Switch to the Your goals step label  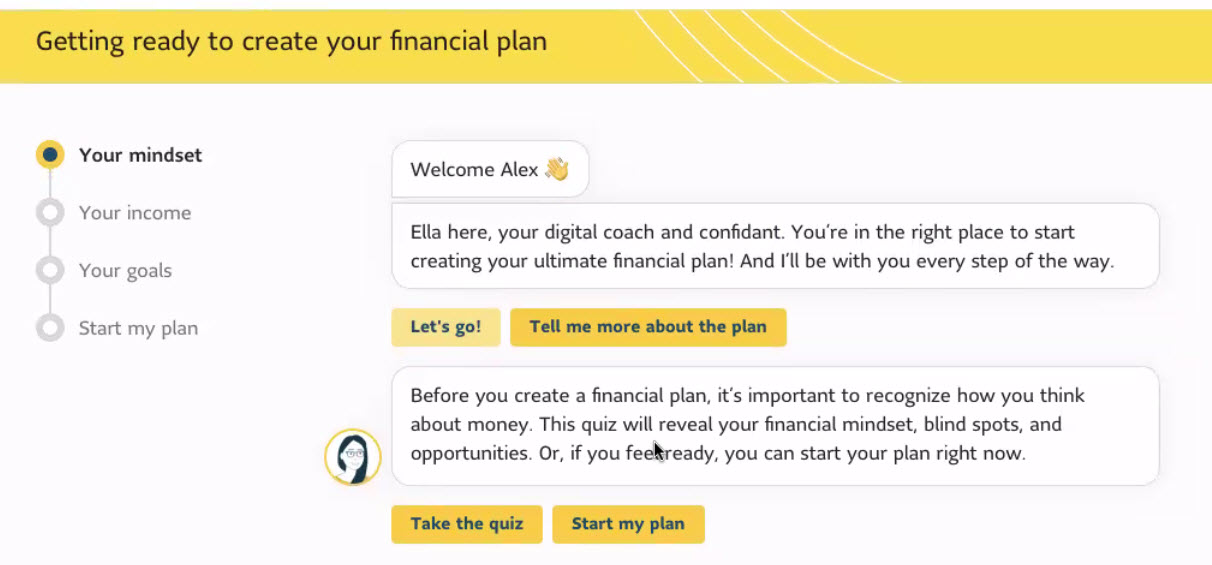click(x=125, y=271)
